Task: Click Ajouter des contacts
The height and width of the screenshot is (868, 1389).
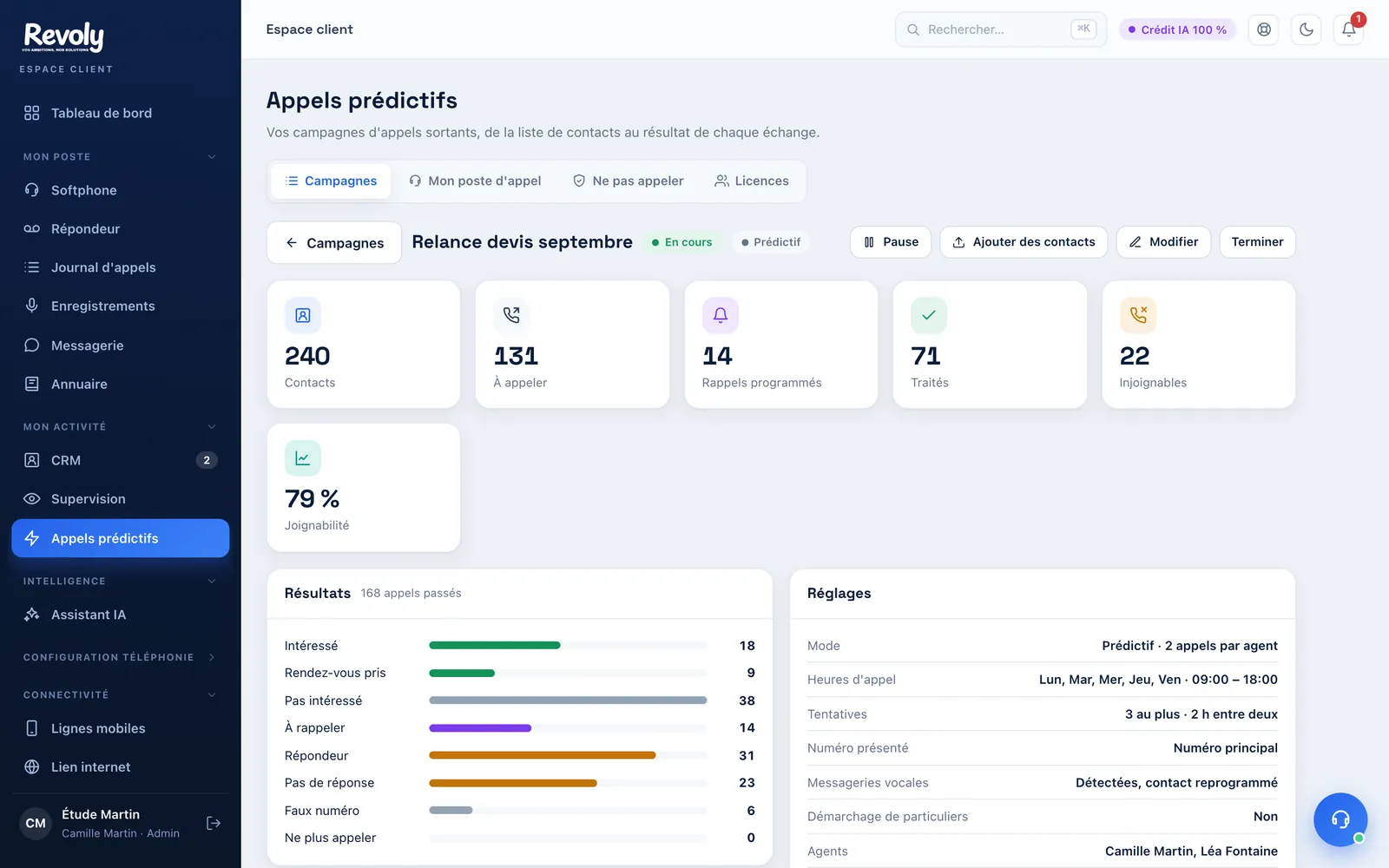Action: point(1024,242)
